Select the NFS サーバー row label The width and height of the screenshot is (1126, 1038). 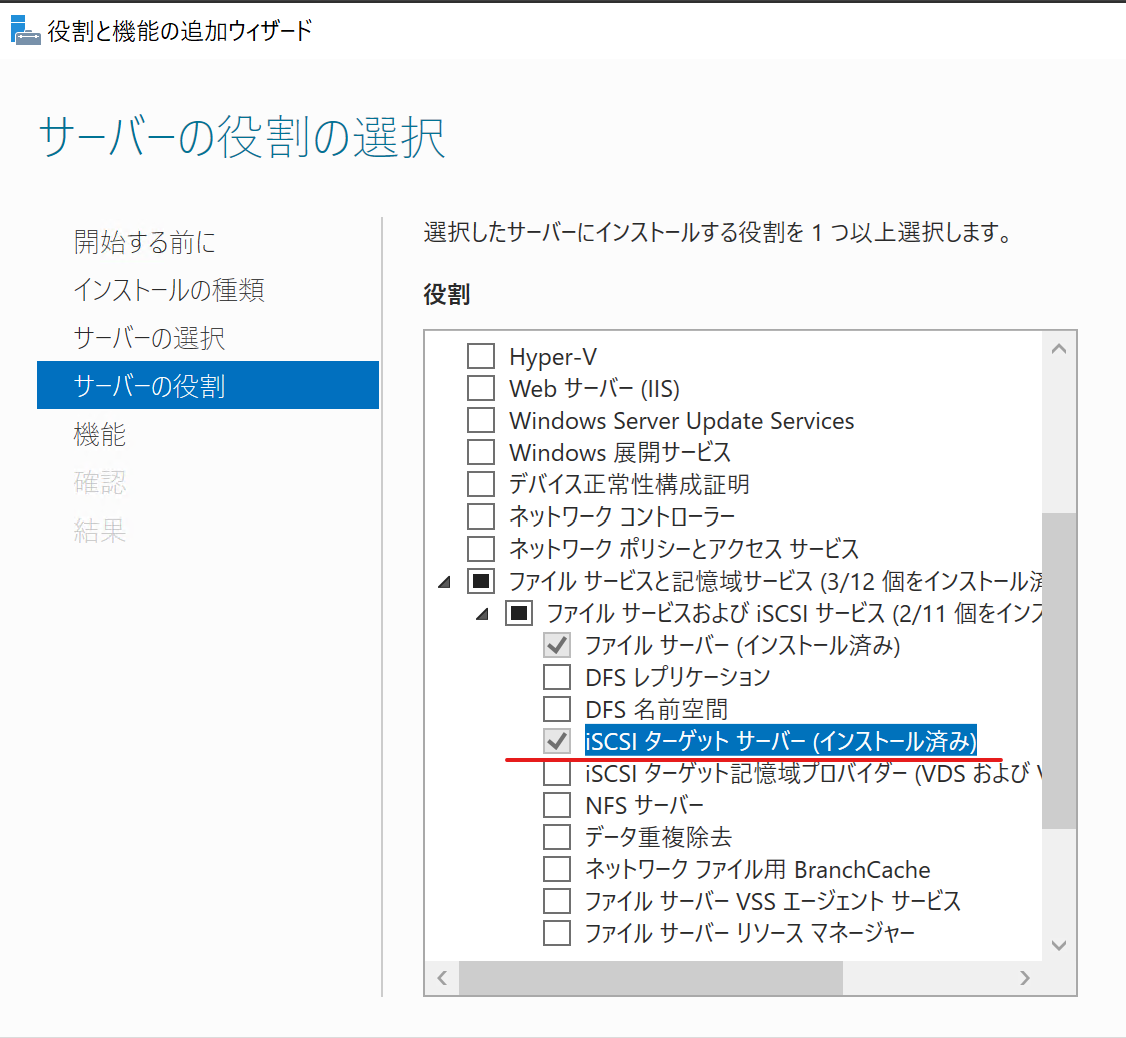(x=644, y=805)
